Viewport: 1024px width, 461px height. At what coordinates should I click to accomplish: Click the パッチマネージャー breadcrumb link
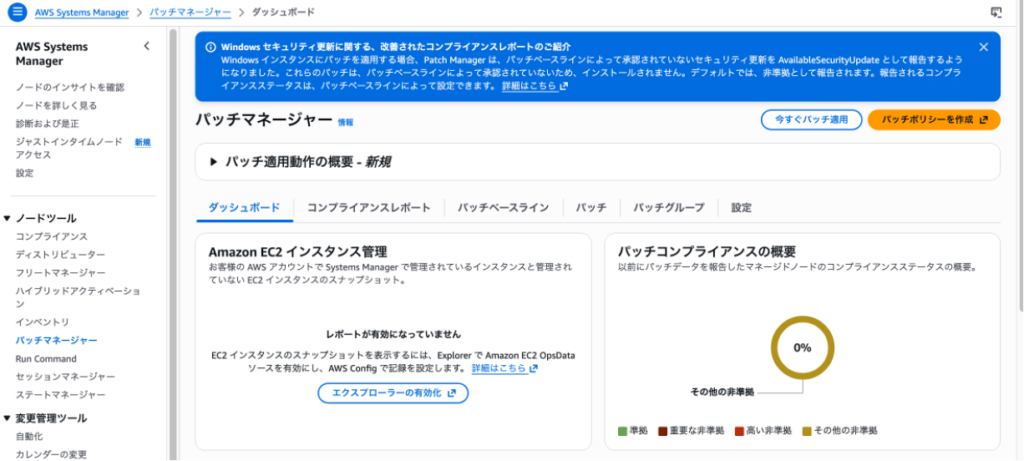tap(190, 12)
